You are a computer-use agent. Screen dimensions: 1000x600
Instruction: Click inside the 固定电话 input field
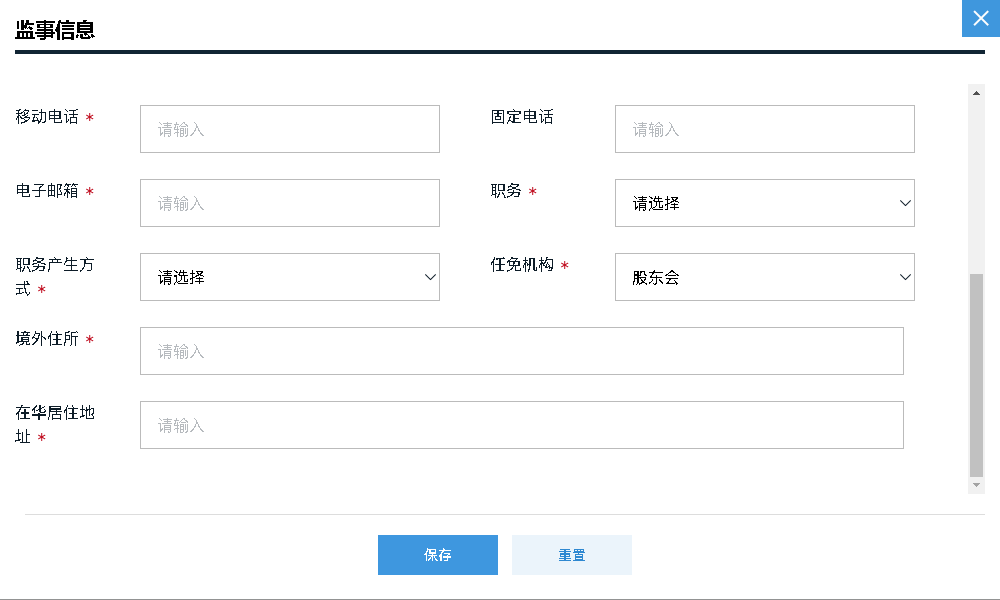point(764,128)
